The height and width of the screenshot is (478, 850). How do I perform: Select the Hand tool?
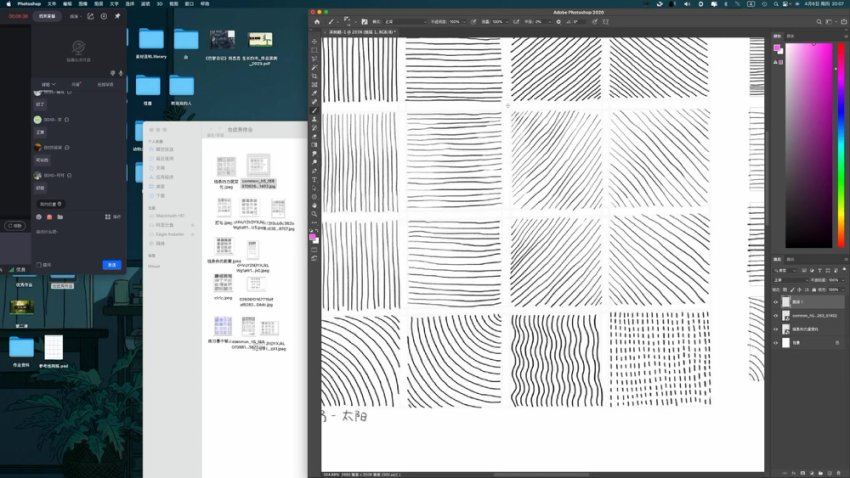pyautogui.click(x=314, y=205)
